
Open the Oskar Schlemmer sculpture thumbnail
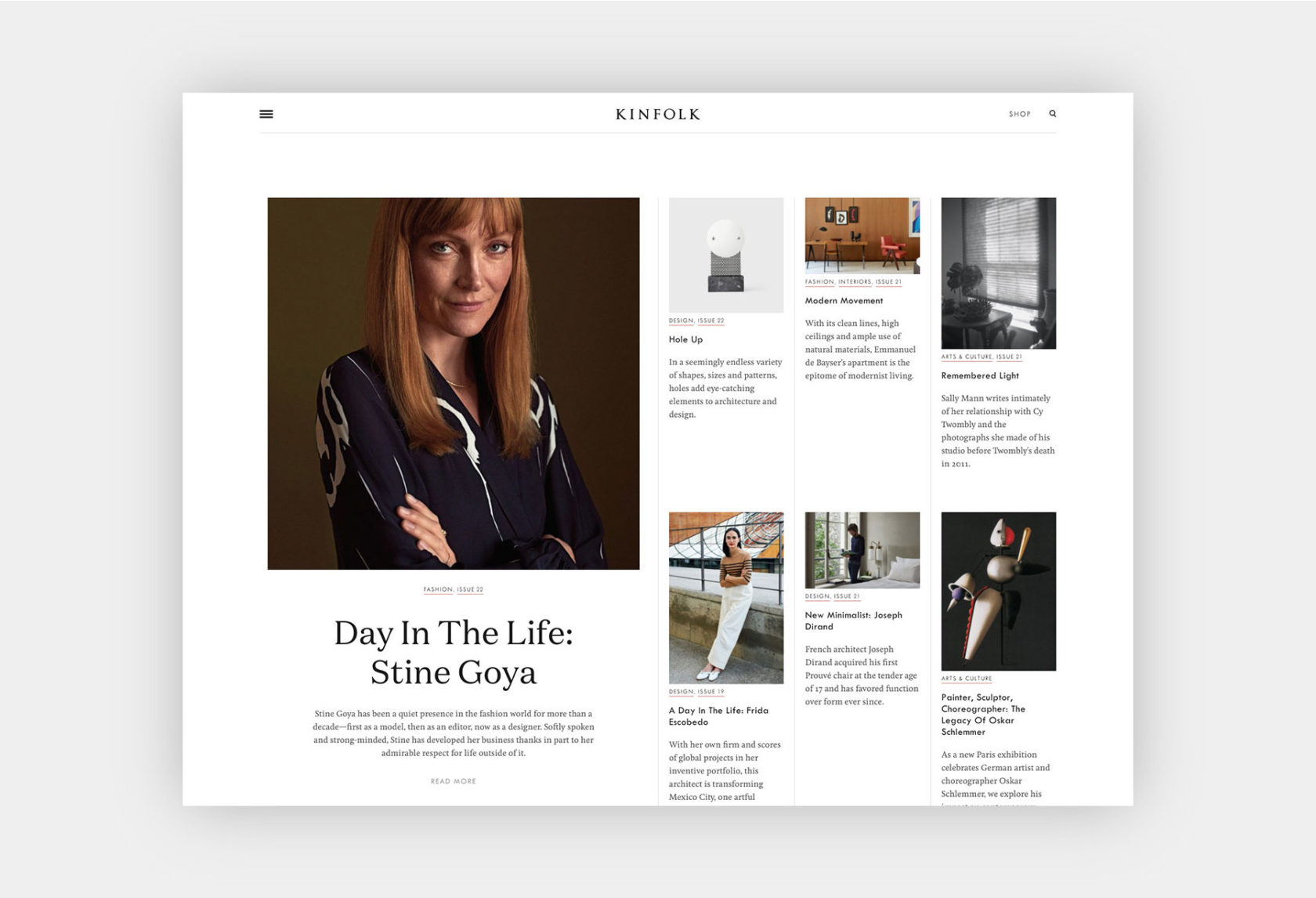(x=999, y=592)
